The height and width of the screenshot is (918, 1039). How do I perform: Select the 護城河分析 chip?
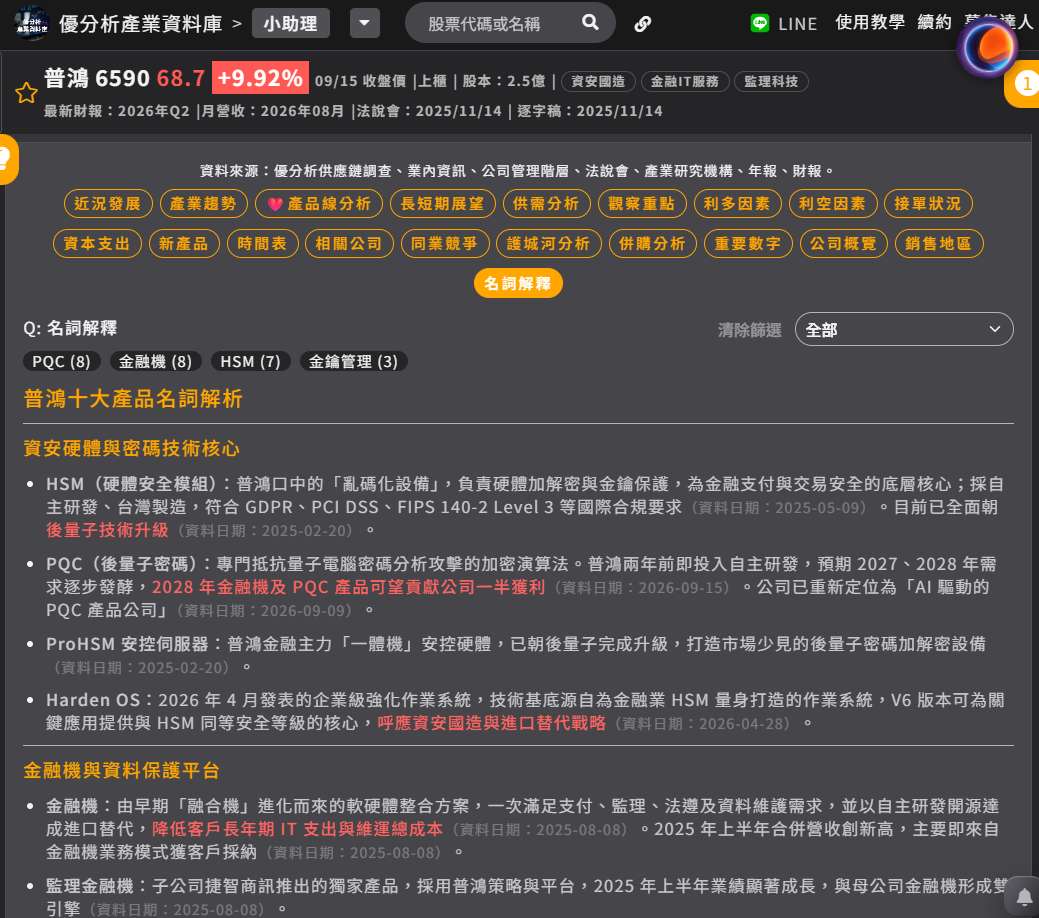(548, 243)
